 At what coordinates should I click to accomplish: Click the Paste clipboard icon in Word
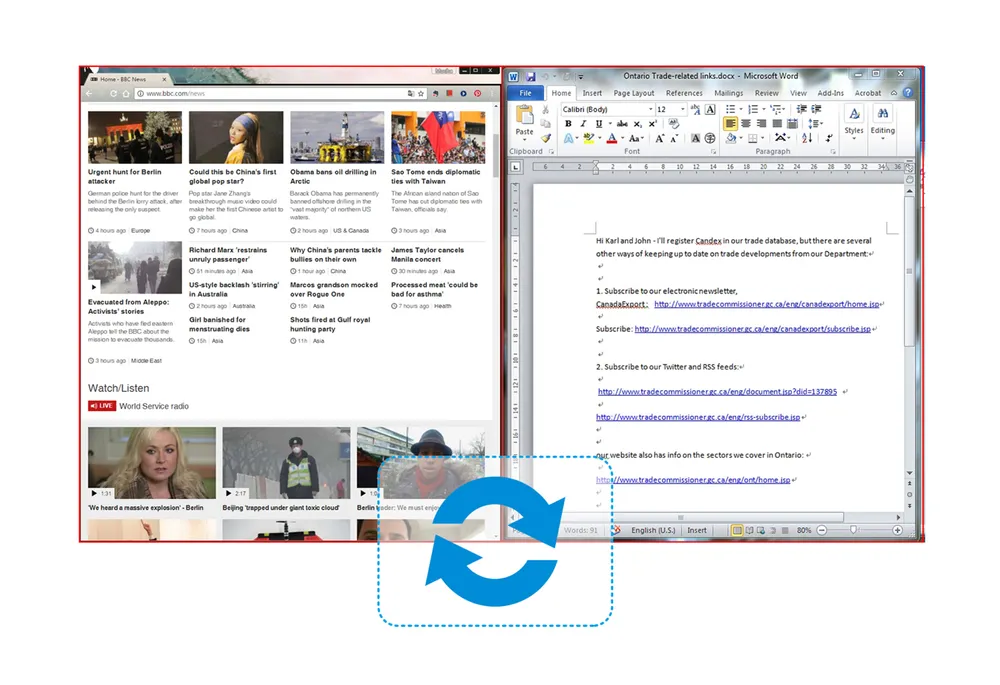[525, 116]
